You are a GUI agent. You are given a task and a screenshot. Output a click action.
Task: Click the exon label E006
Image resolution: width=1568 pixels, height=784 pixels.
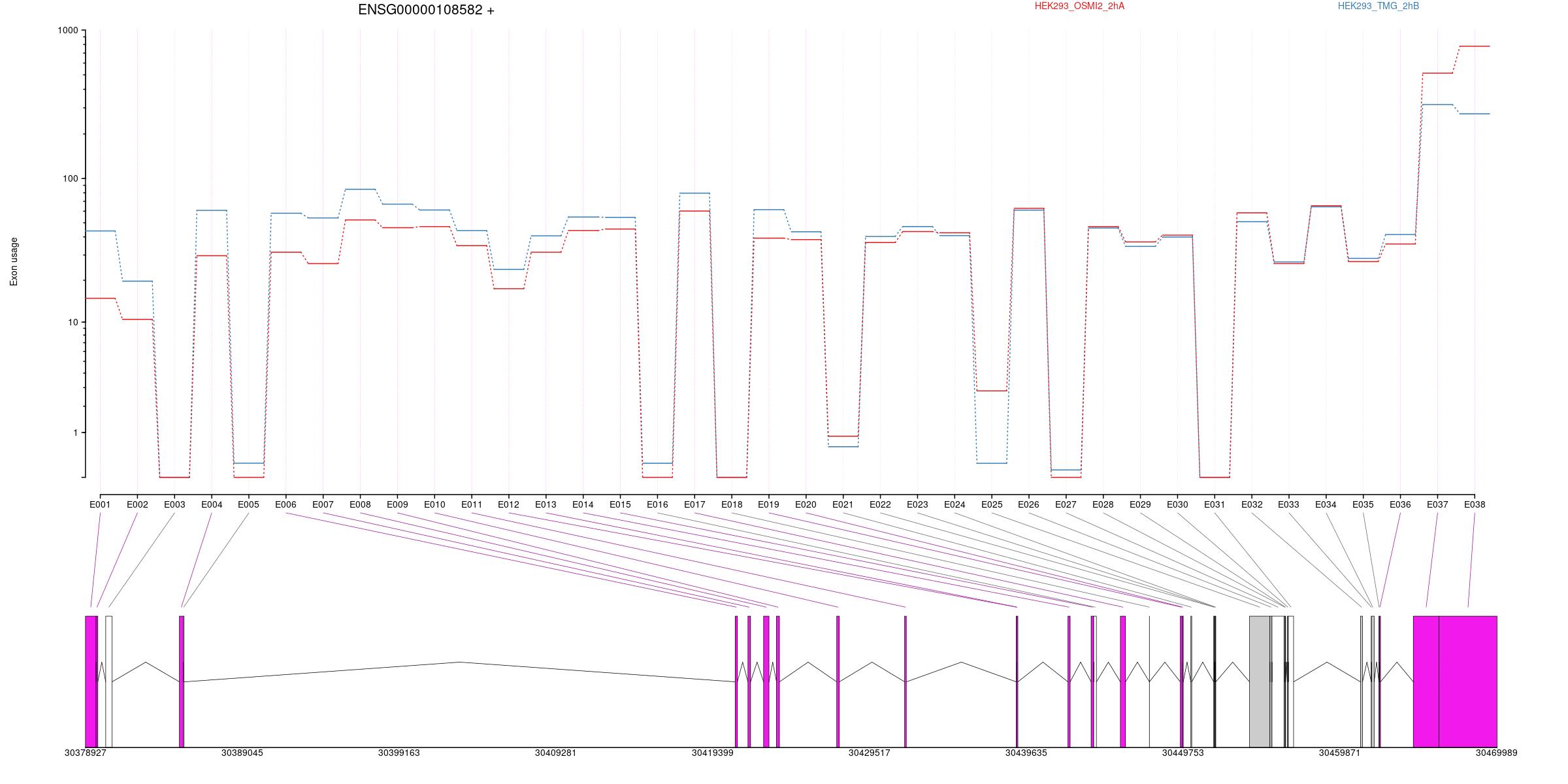[286, 504]
